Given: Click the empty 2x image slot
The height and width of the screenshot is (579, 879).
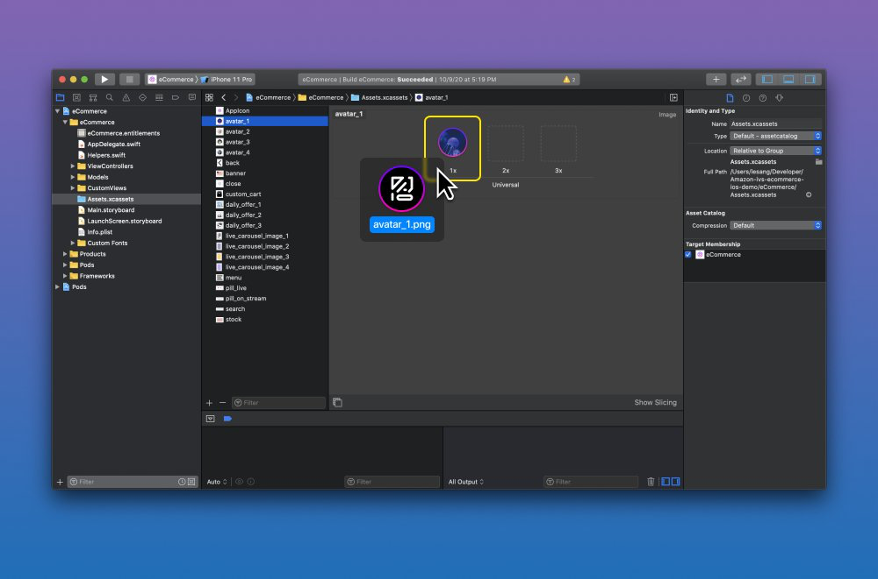Looking at the screenshot, I should tap(505, 144).
